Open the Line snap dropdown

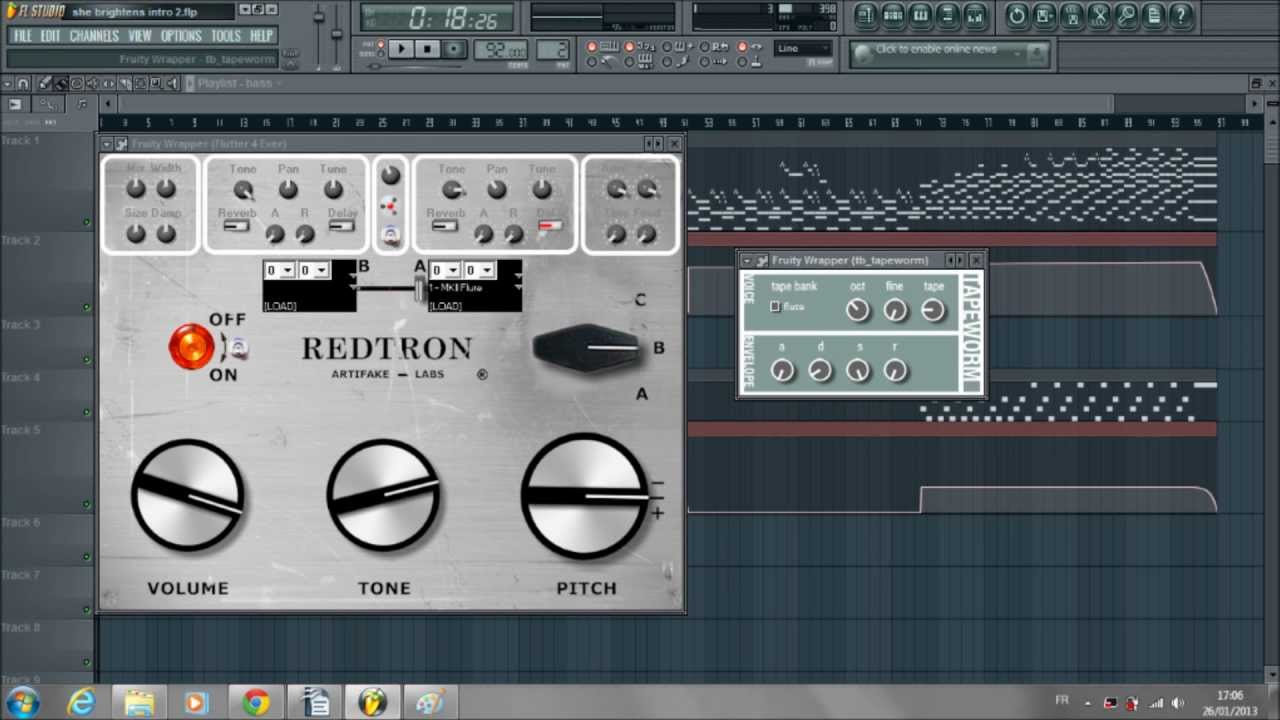[x=804, y=49]
